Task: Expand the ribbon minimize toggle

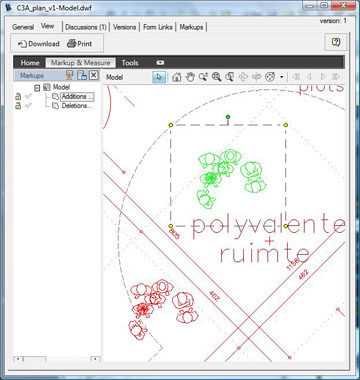Action: pyautogui.click(x=160, y=63)
